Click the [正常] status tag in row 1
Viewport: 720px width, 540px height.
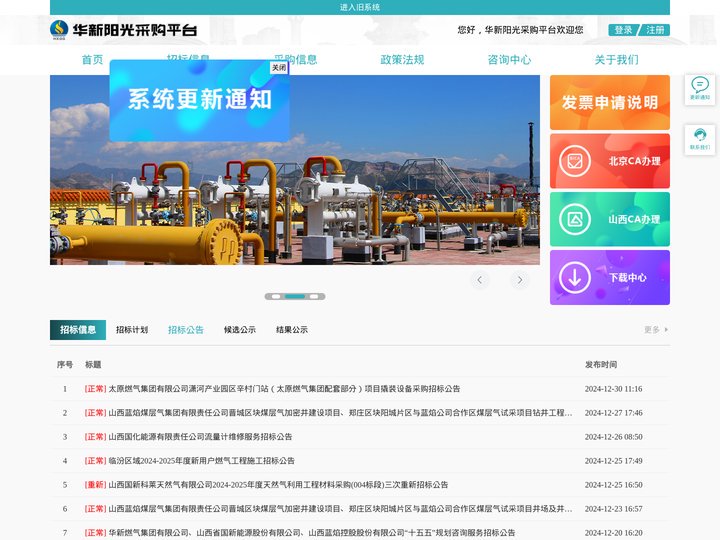point(95,389)
